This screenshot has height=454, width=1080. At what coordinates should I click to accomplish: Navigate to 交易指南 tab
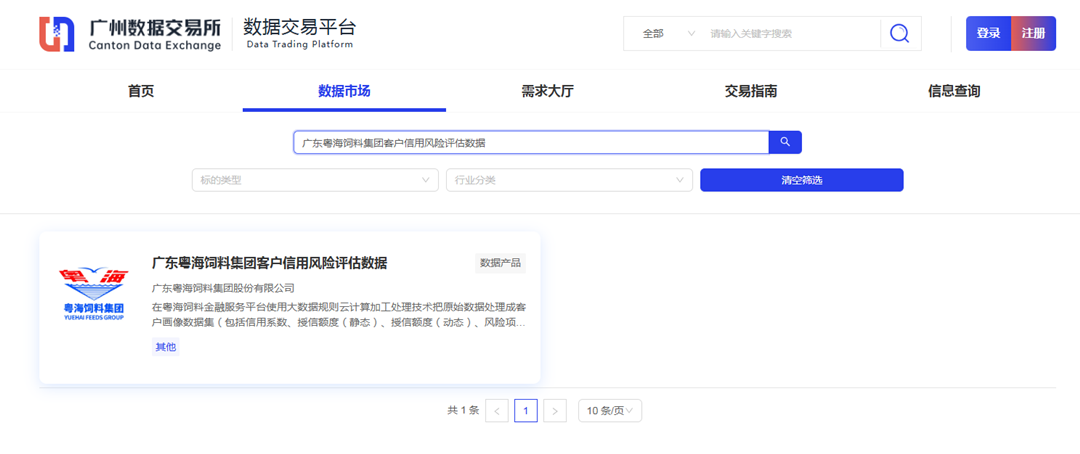(751, 91)
